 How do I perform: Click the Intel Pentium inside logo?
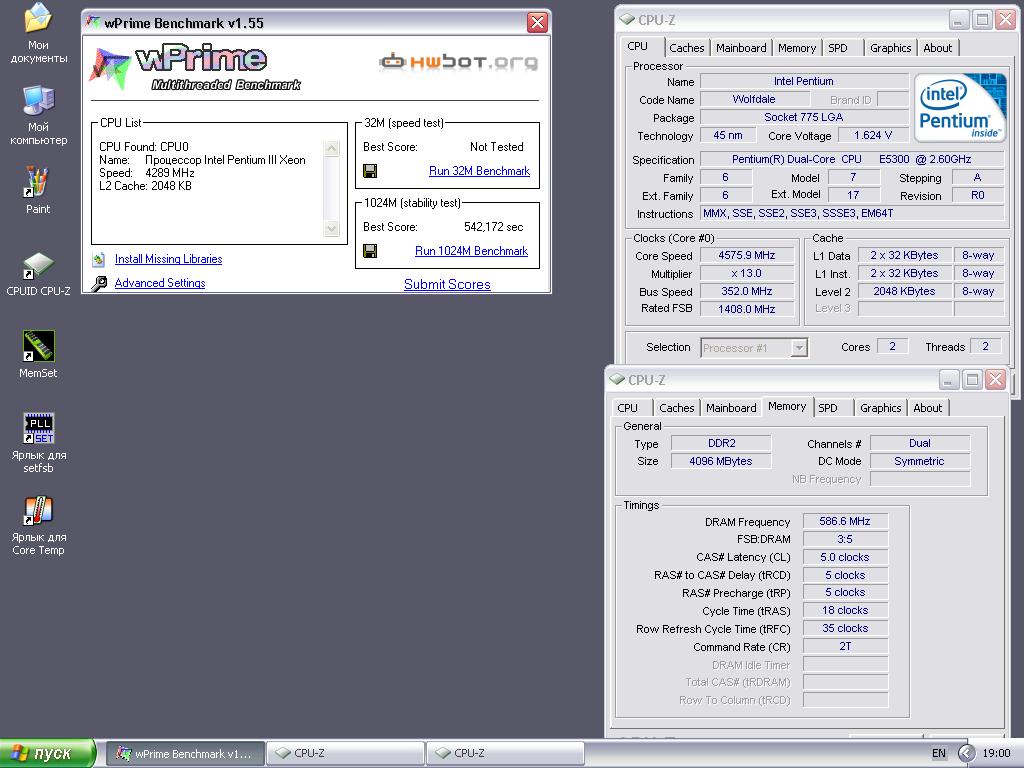click(x=960, y=108)
